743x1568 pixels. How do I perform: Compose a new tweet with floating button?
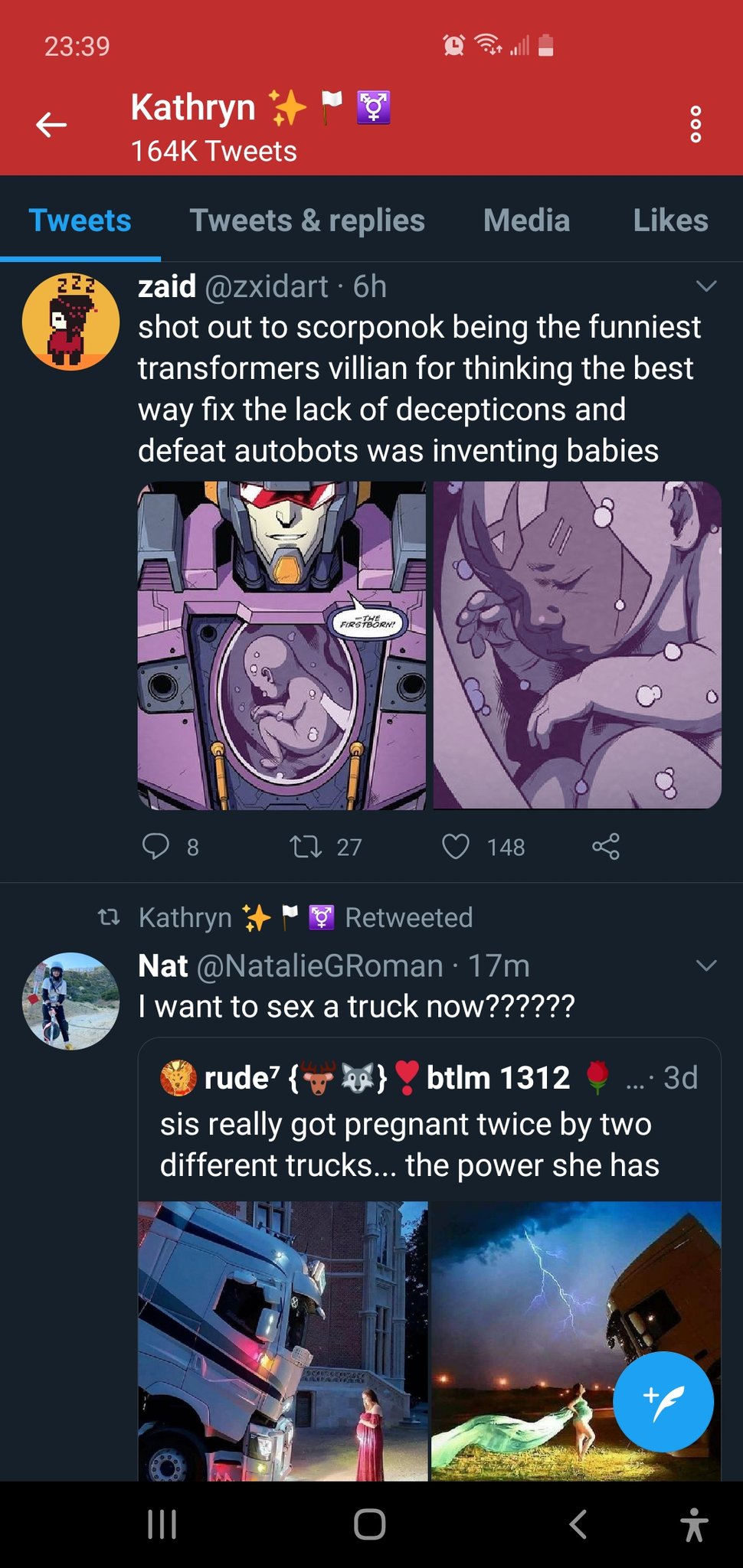tap(663, 1402)
